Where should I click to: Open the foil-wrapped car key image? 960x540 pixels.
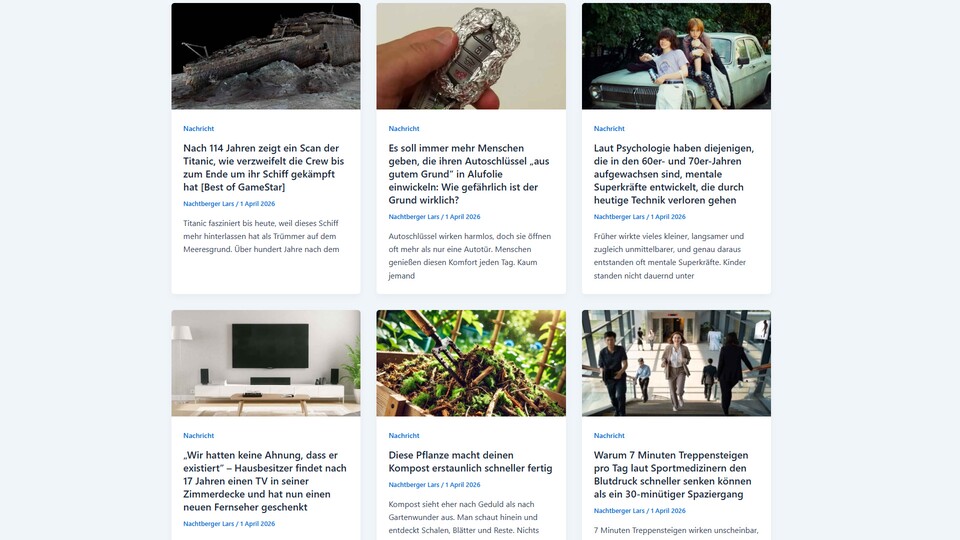[x=471, y=56]
